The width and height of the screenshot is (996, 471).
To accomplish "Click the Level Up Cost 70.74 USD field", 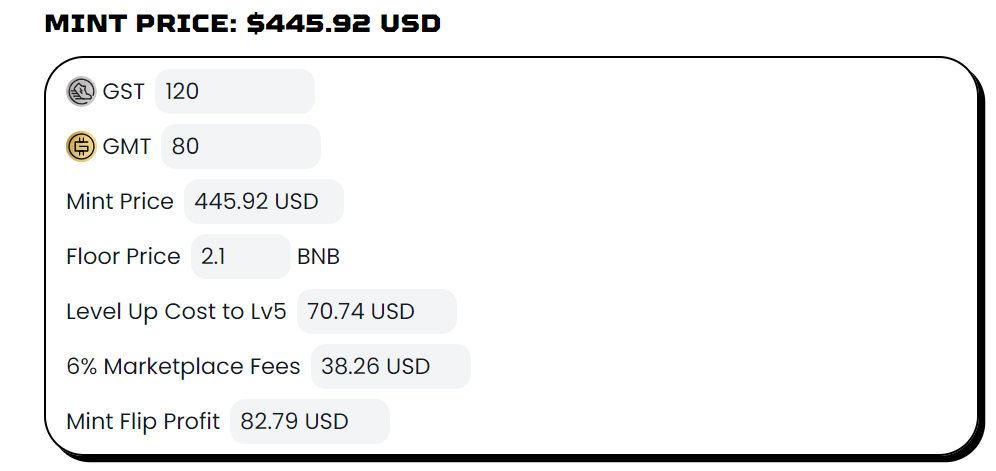I will tap(377, 311).
